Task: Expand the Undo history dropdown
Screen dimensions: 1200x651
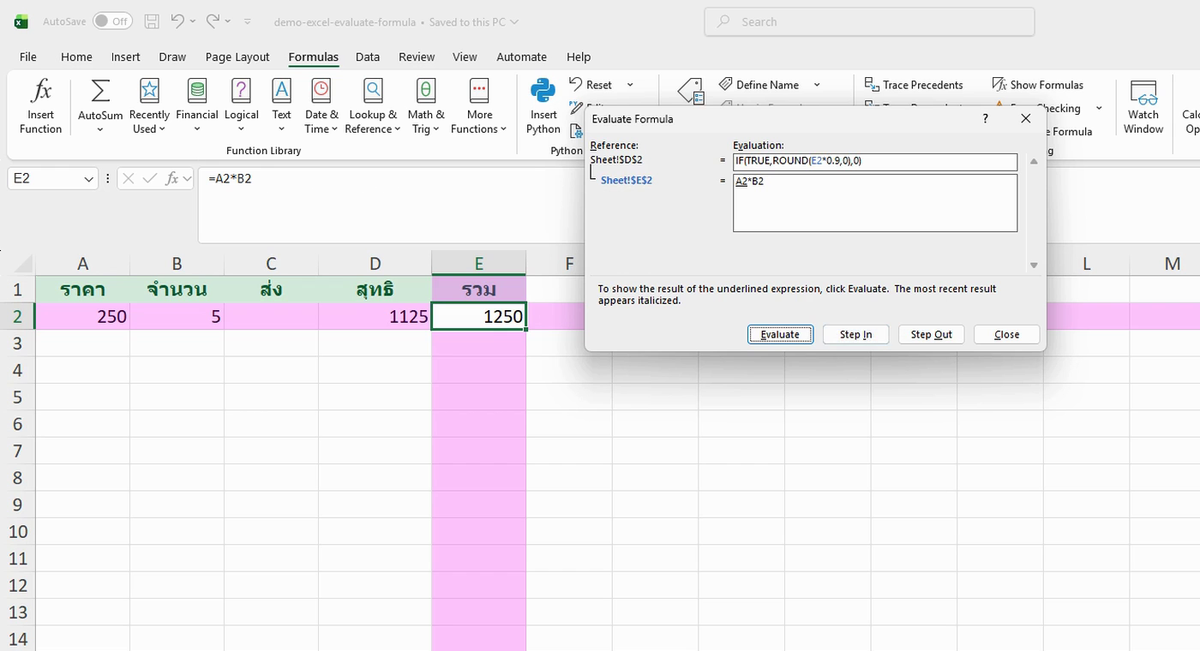Action: click(x=193, y=21)
